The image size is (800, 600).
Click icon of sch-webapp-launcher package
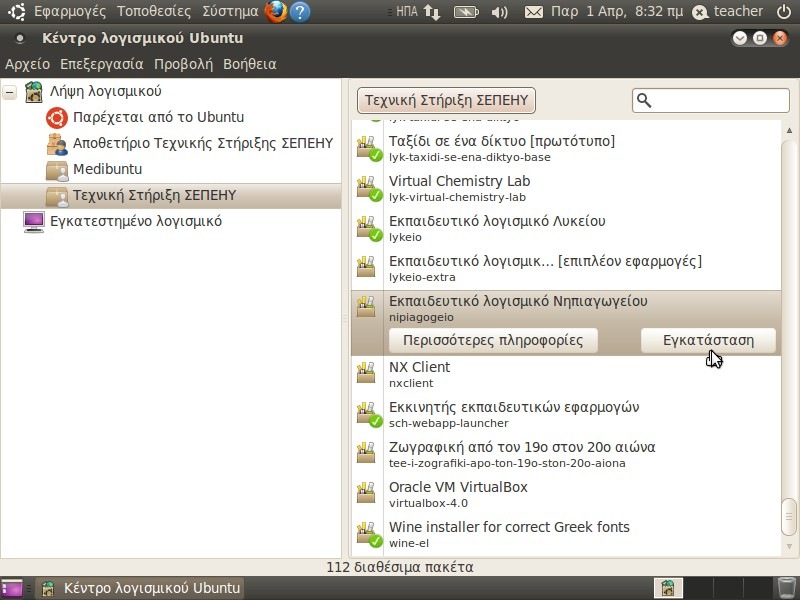point(369,414)
